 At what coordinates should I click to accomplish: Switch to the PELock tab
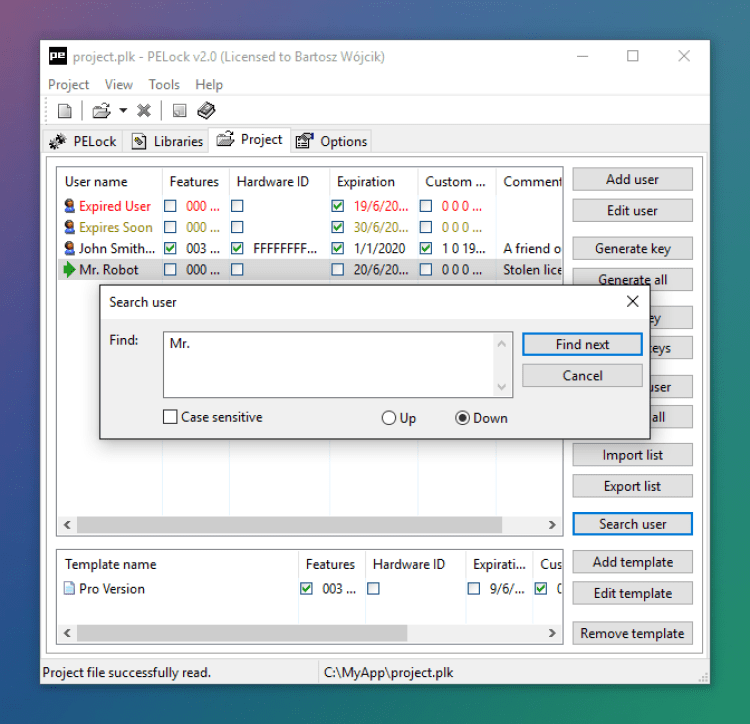(83, 141)
